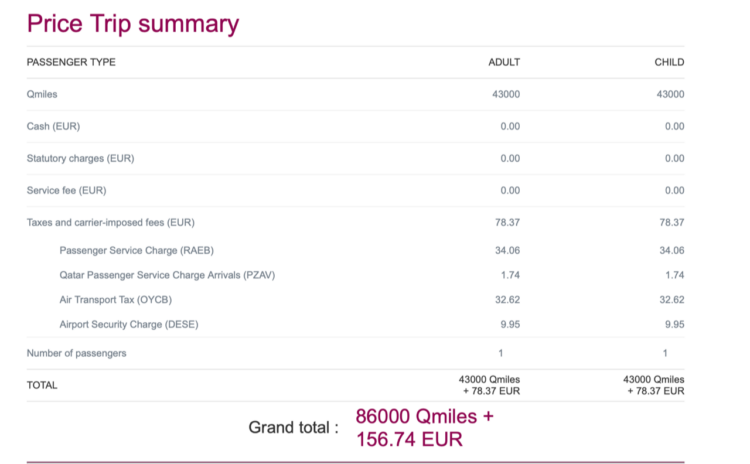Click adult PZAV charge 1.74
Viewport: 750px width, 464px height.
(510, 275)
